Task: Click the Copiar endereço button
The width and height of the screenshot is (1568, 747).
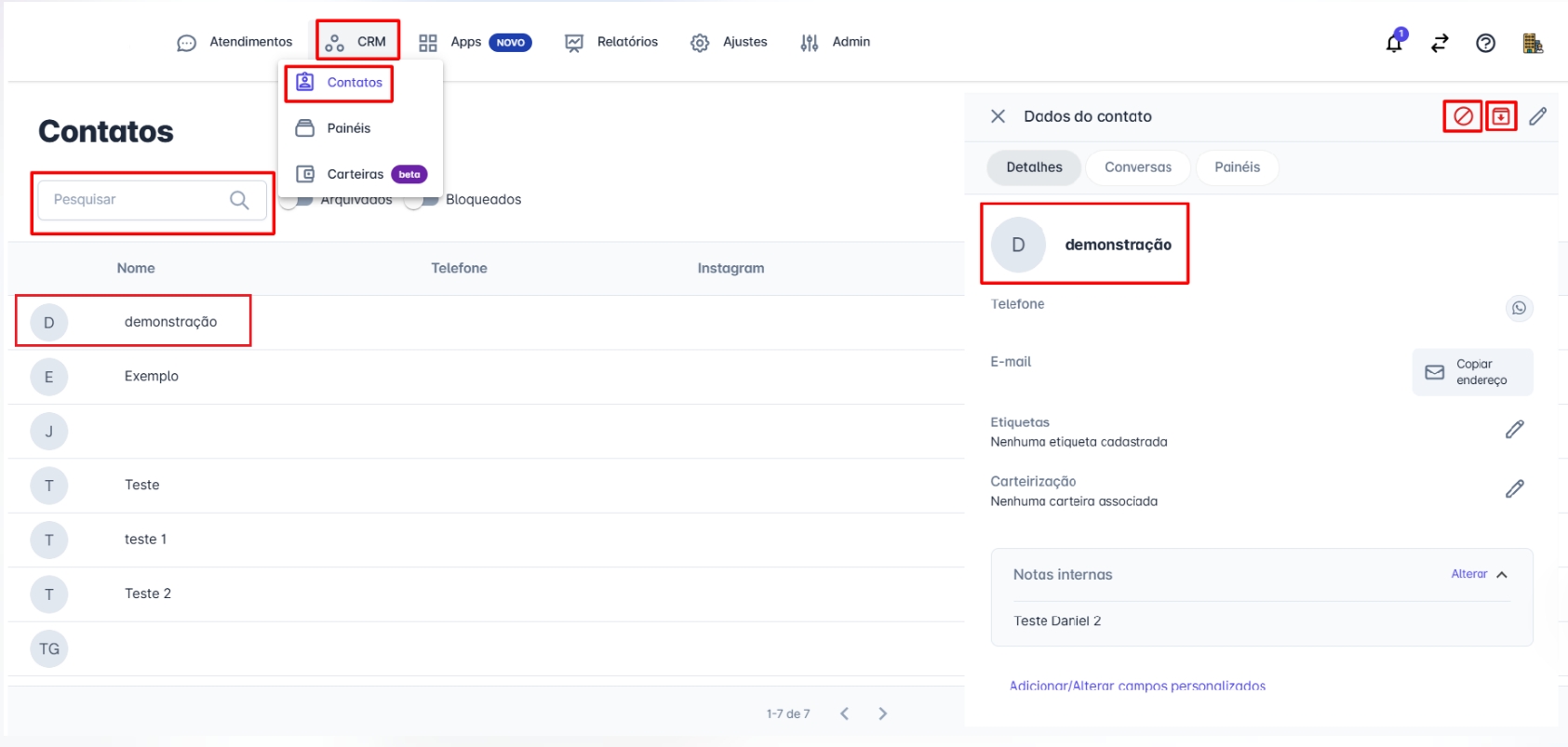Action: pos(1472,372)
